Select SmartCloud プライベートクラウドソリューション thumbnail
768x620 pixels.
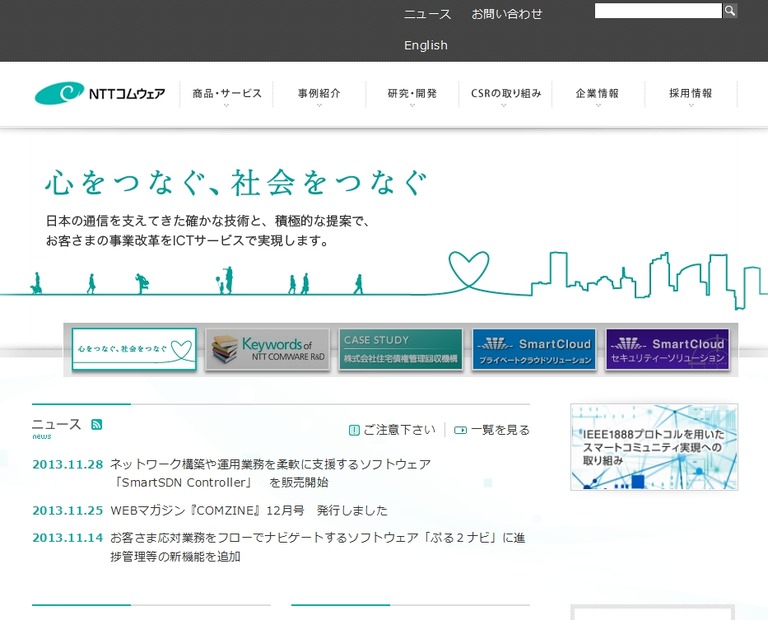pyautogui.click(x=534, y=349)
